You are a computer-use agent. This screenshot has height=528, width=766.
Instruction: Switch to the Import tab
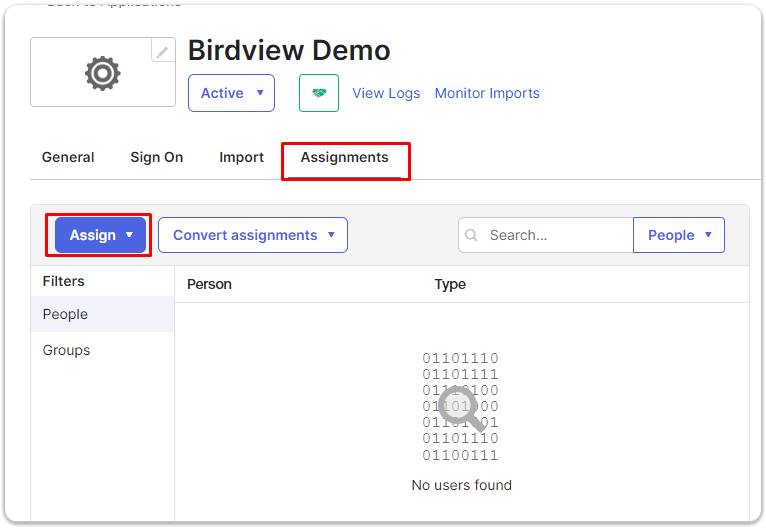tap(241, 157)
